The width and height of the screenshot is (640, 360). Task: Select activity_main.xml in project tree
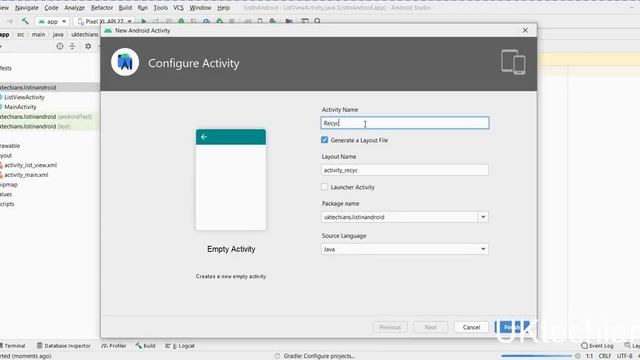click(26, 175)
